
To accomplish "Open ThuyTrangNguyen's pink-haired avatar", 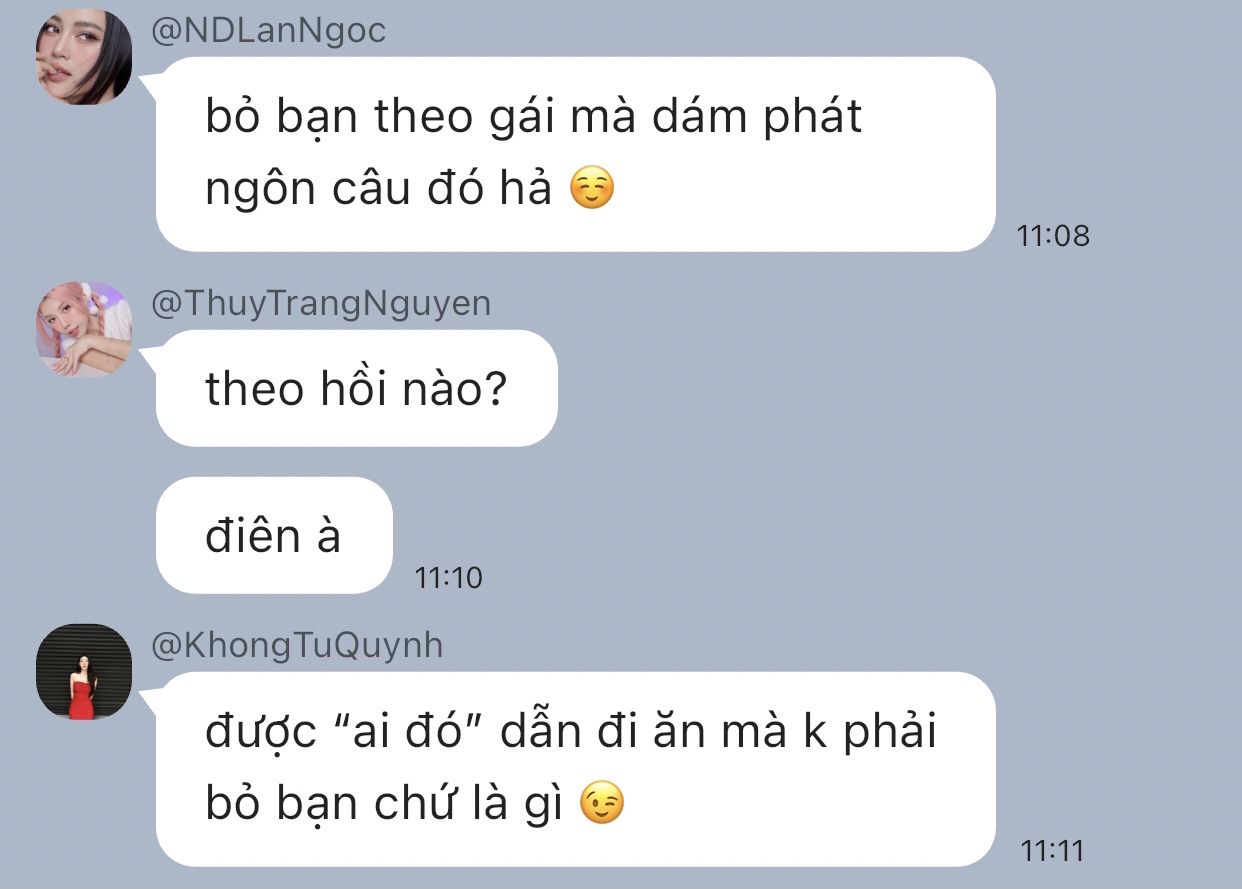I will [84, 329].
